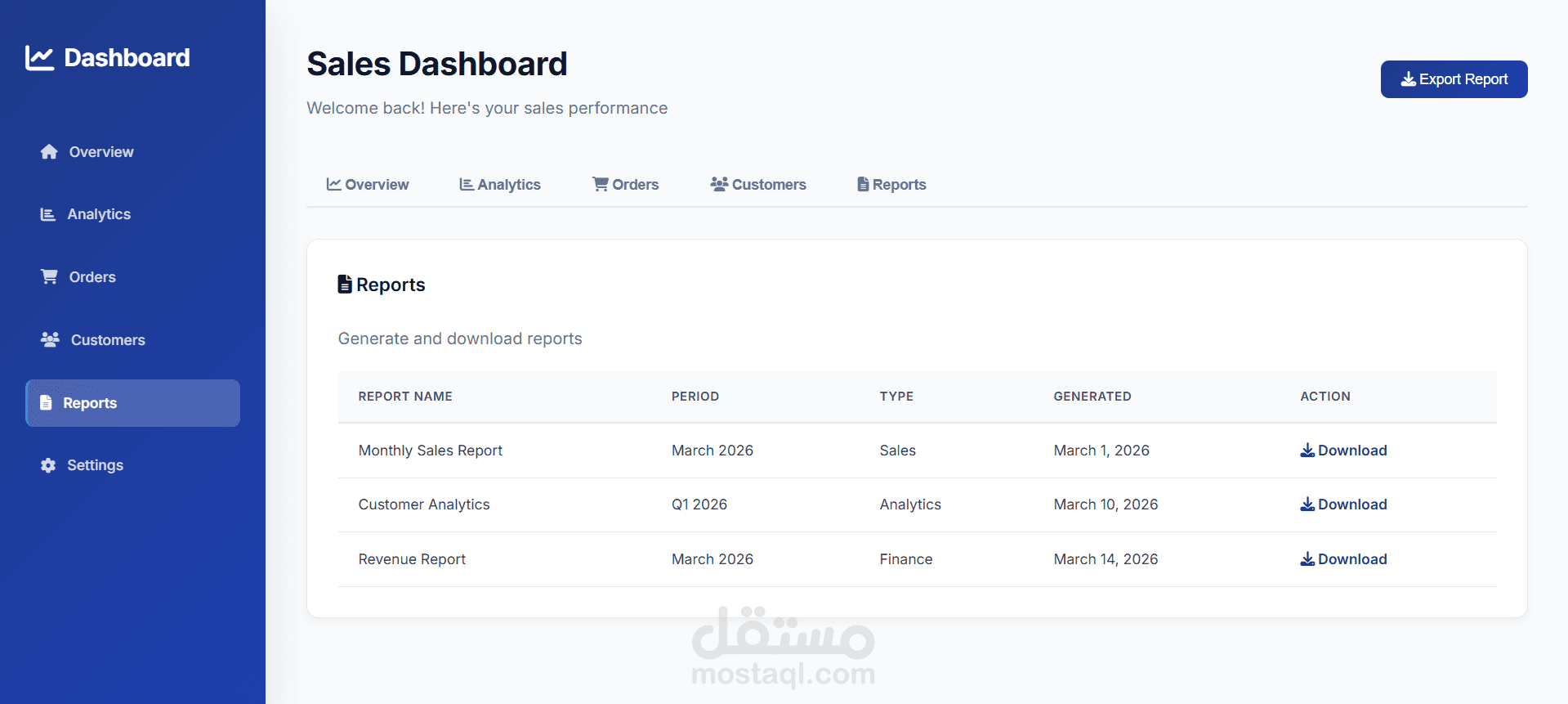Click the "Q1 2026" period cell

click(699, 504)
